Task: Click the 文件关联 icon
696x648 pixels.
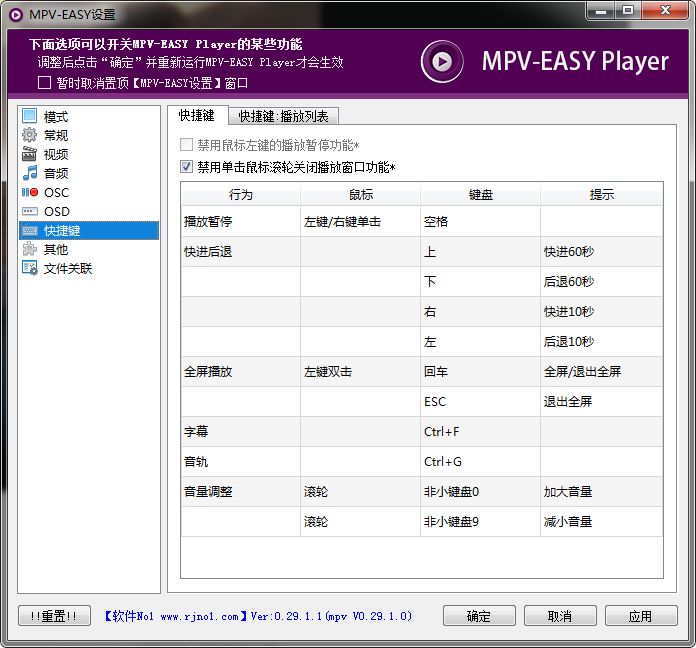Action: coord(29,268)
